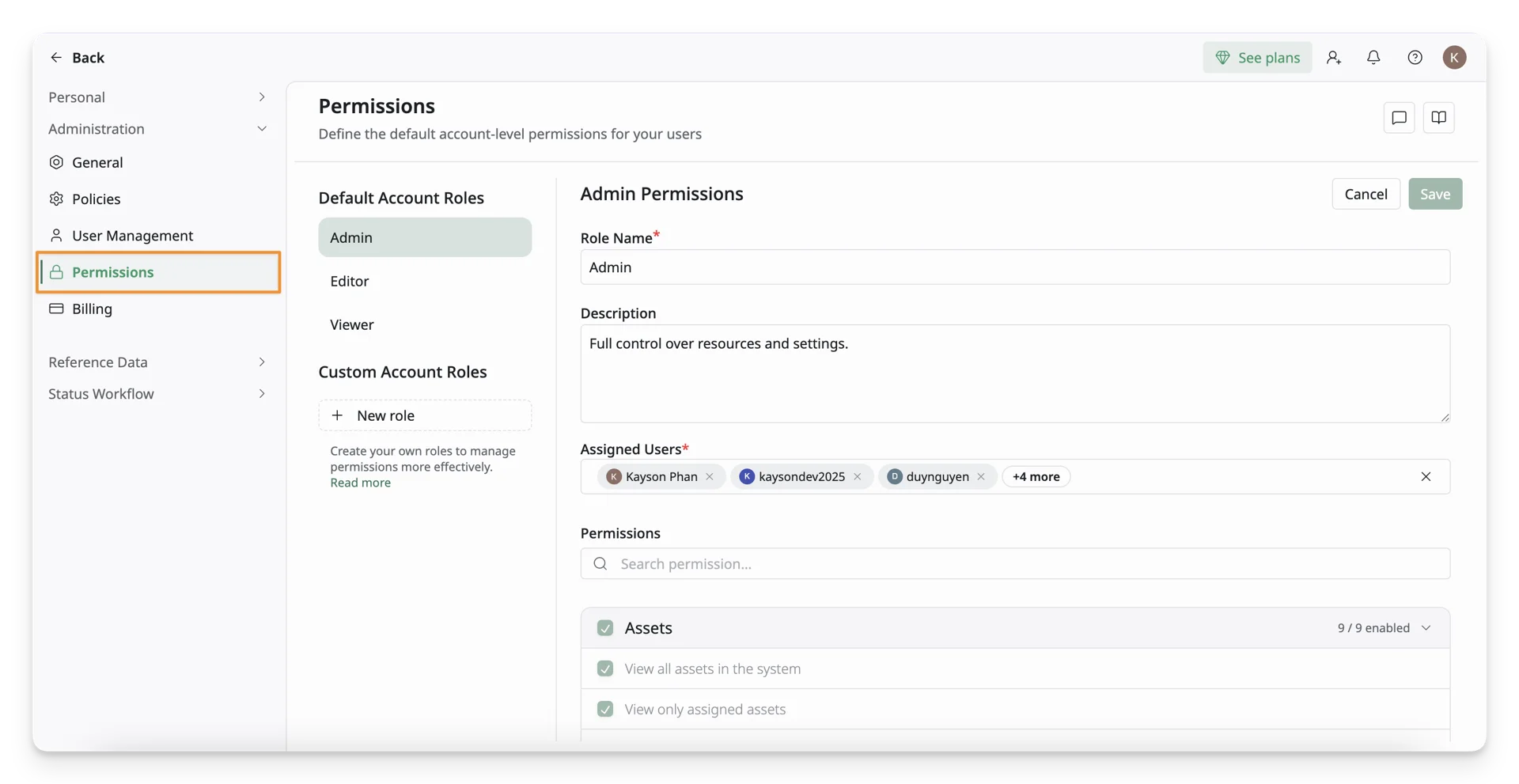
Task: Click the Status Workflow label
Action: [101, 393]
